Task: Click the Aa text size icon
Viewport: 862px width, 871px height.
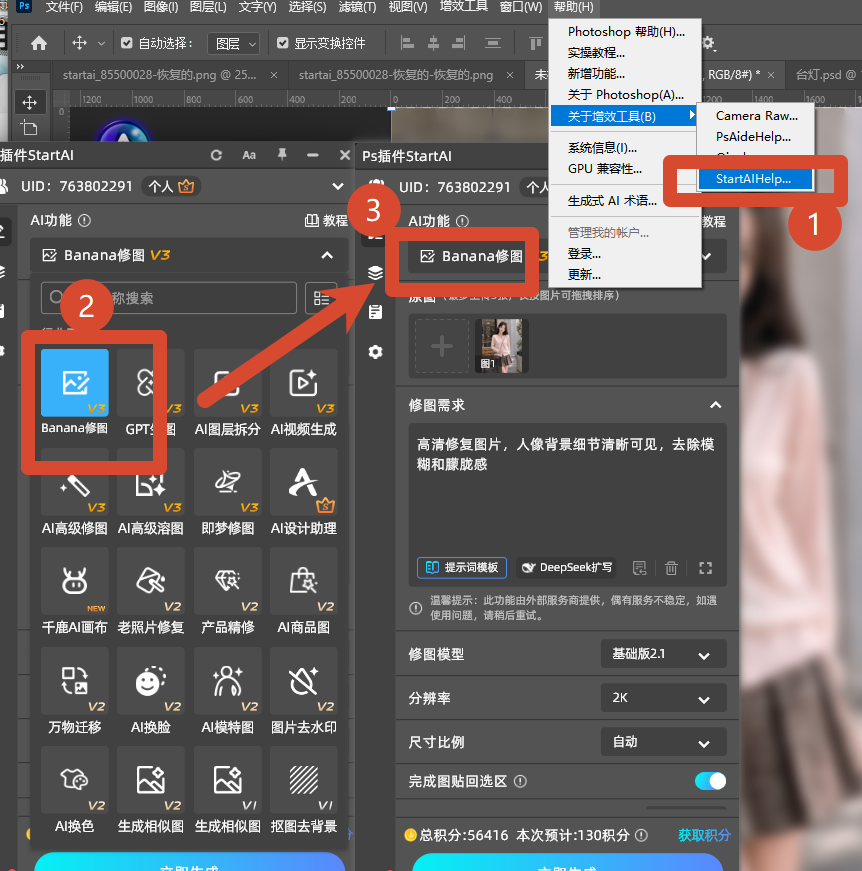Action: 249,156
